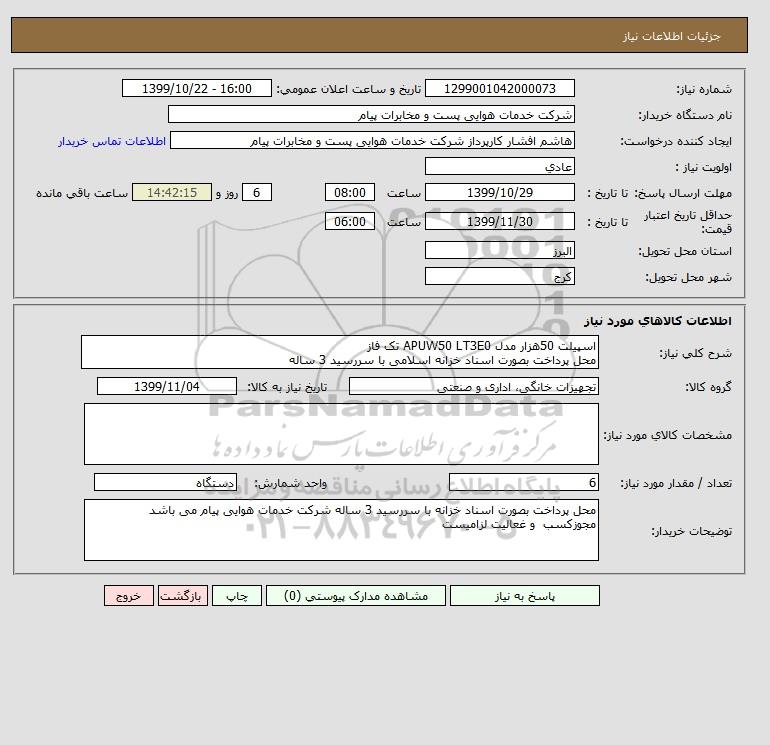Screen dimensions: 770x745
Task: Click buyer notes text area
Action: click(341, 530)
